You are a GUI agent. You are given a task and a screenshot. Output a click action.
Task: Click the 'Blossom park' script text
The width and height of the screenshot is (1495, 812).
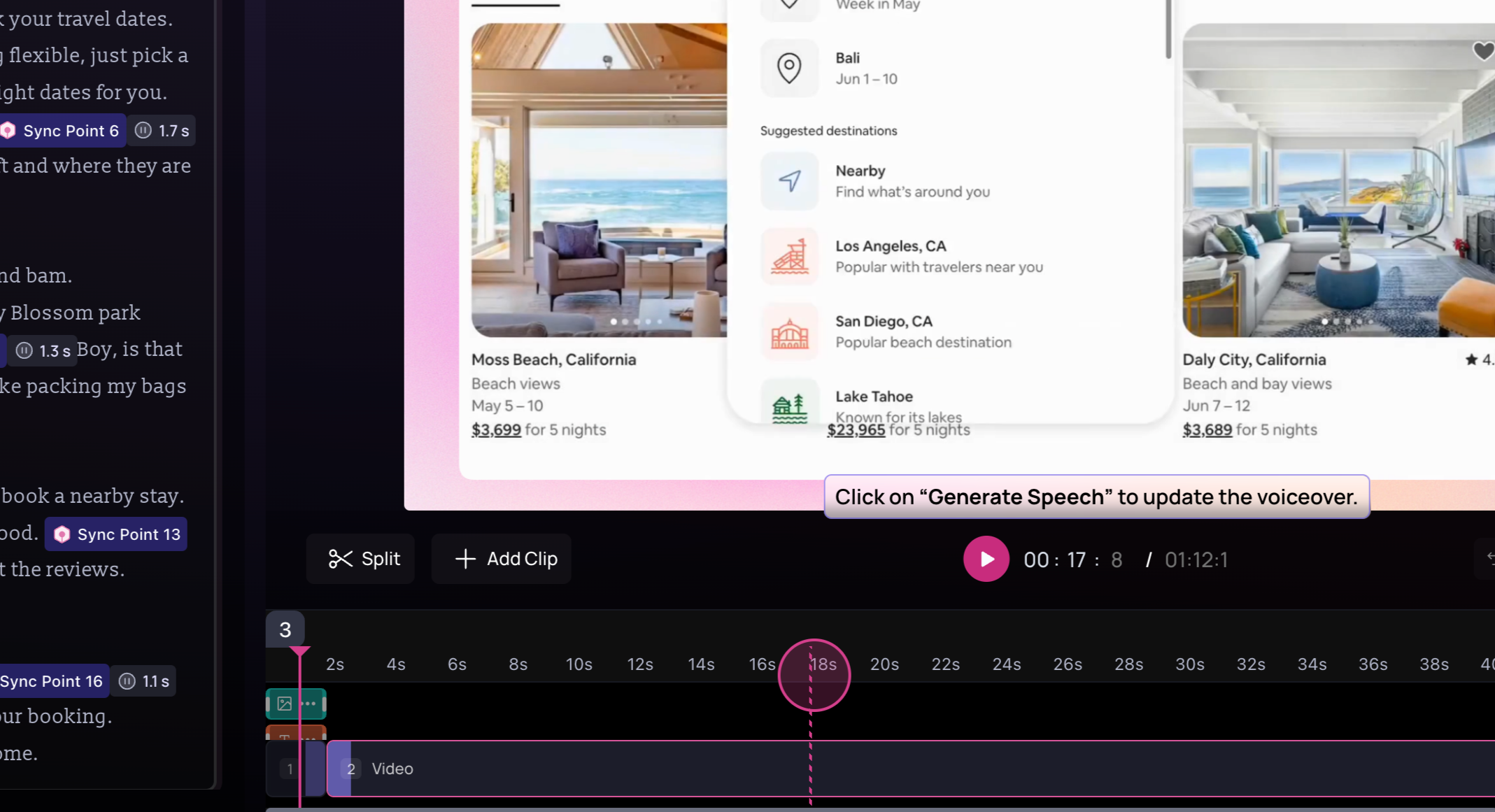tap(76, 313)
